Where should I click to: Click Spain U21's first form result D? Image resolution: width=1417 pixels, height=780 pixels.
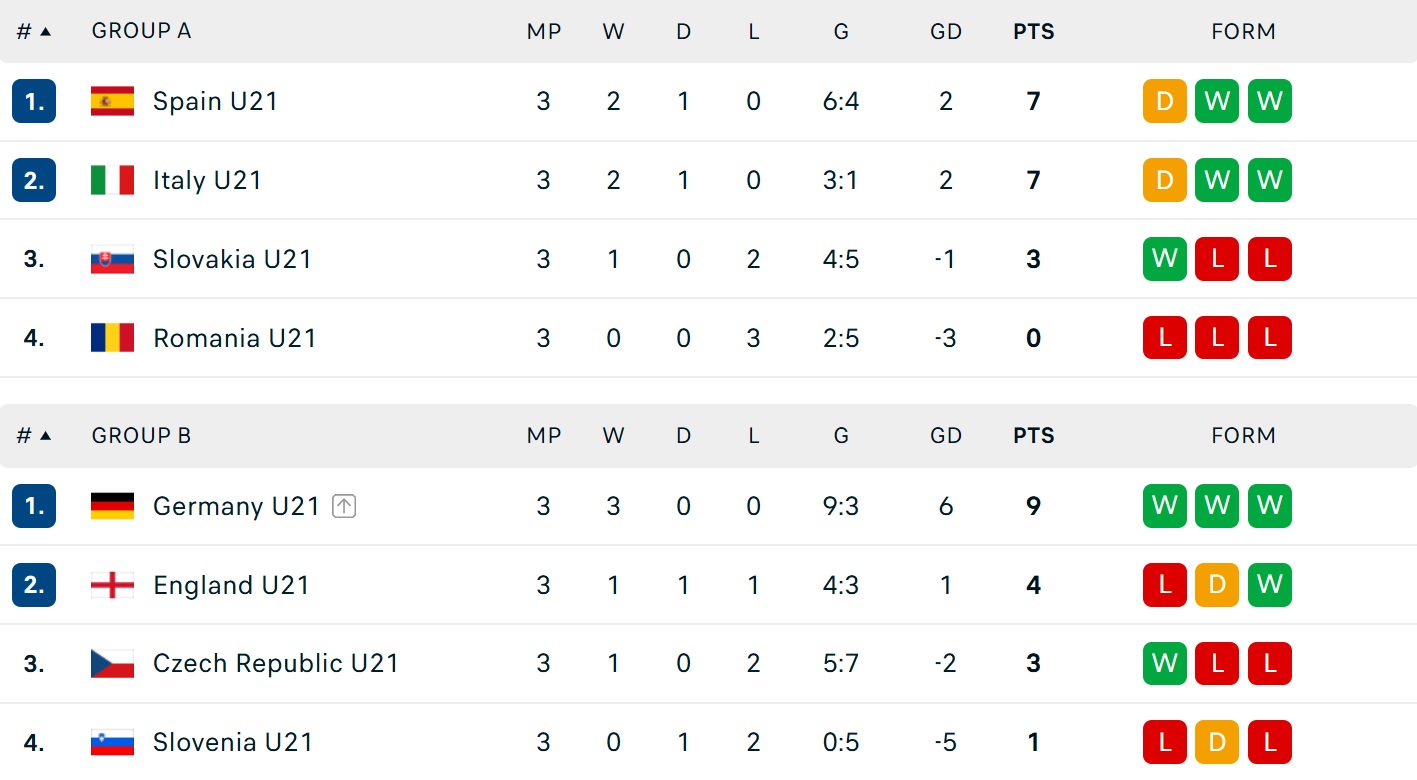(1165, 101)
